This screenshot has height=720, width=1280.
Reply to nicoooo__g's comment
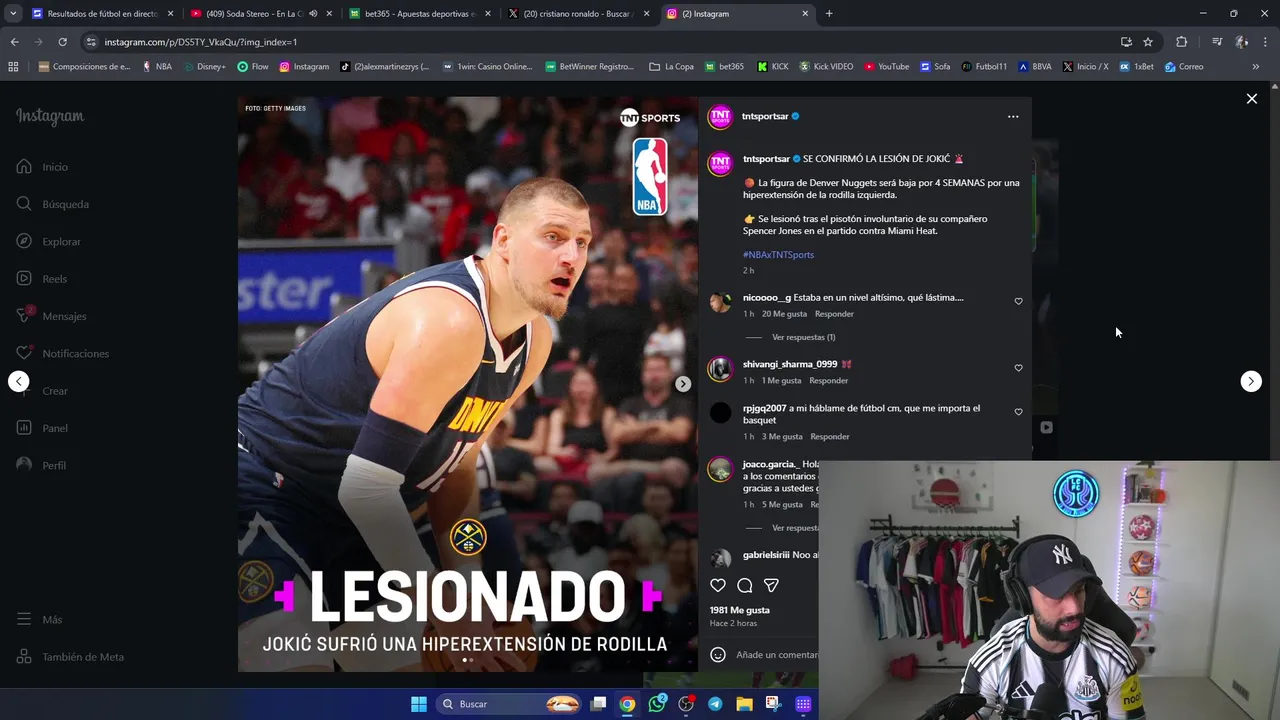click(x=834, y=314)
